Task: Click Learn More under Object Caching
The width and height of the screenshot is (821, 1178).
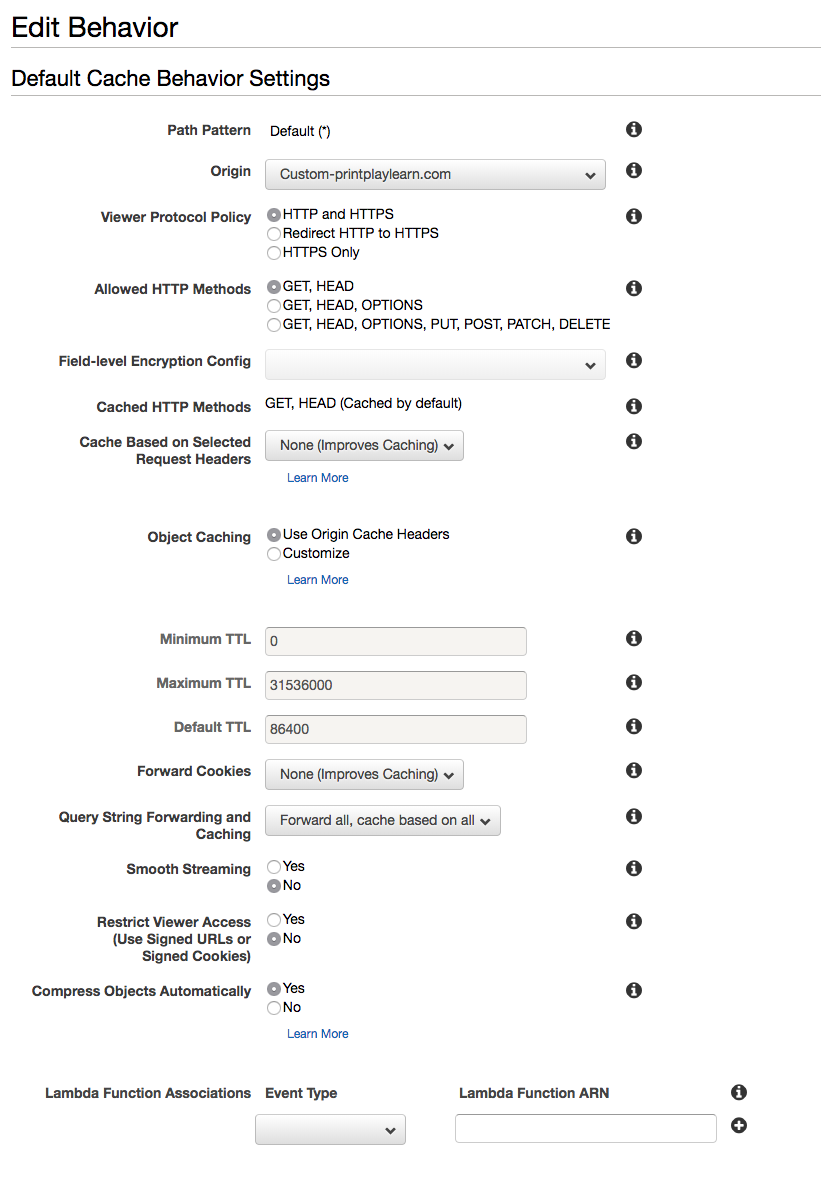Action: click(x=318, y=580)
